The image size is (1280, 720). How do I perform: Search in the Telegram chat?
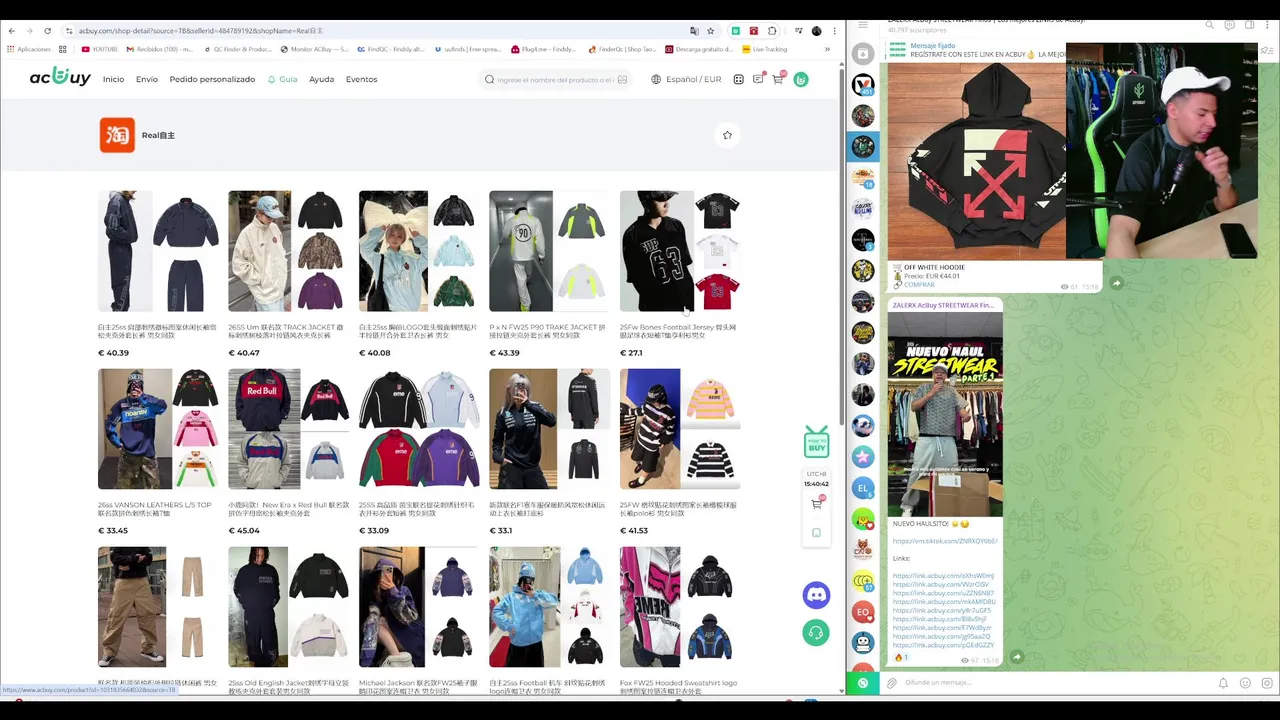coord(1209,25)
